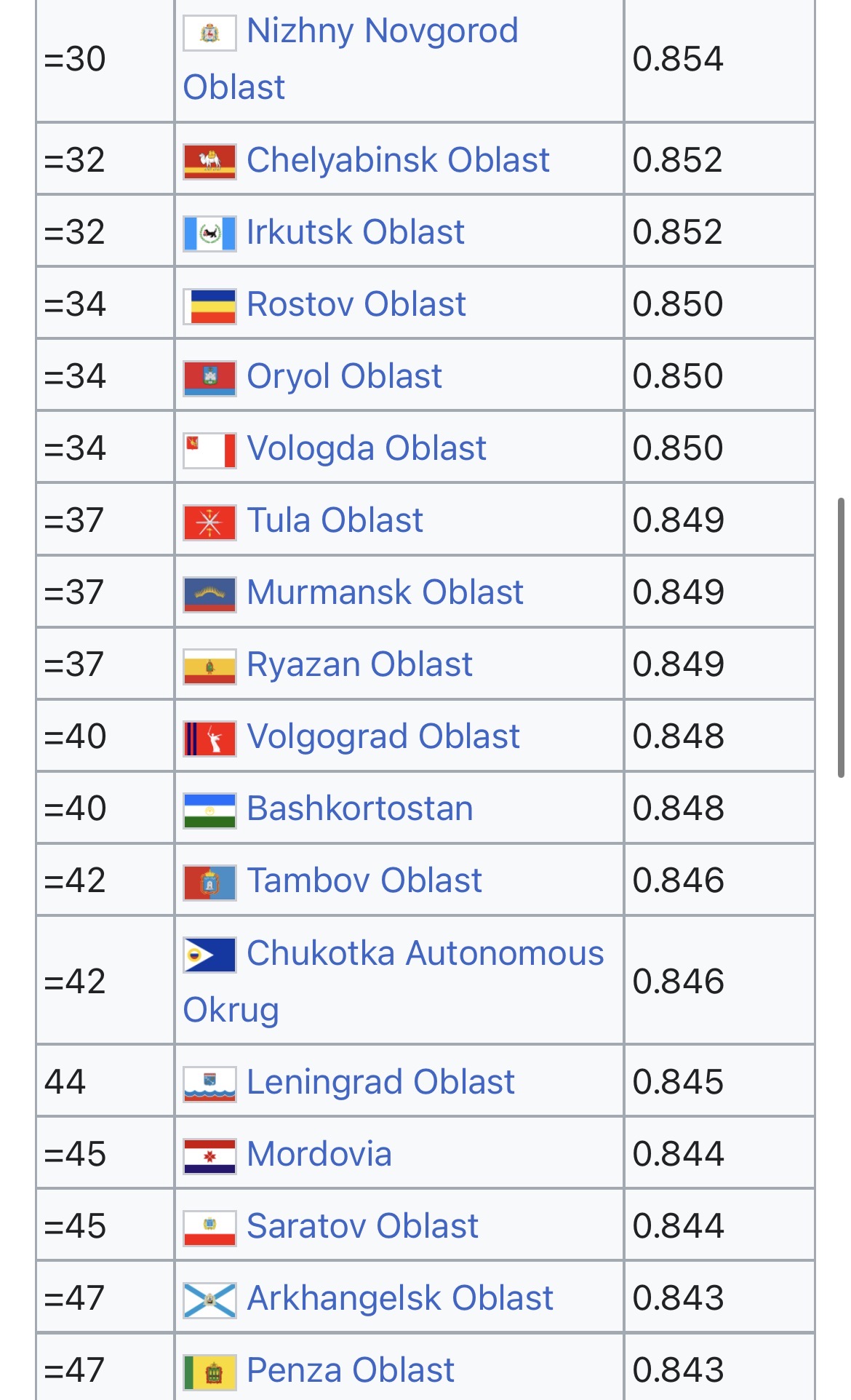Open the Nizhny Novgorod Oblast link
This screenshot has width=851, height=1400.
point(351,59)
